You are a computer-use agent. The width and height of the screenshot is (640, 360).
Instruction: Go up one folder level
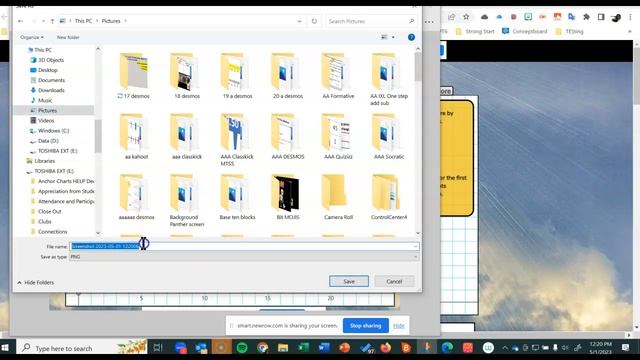pos(52,21)
